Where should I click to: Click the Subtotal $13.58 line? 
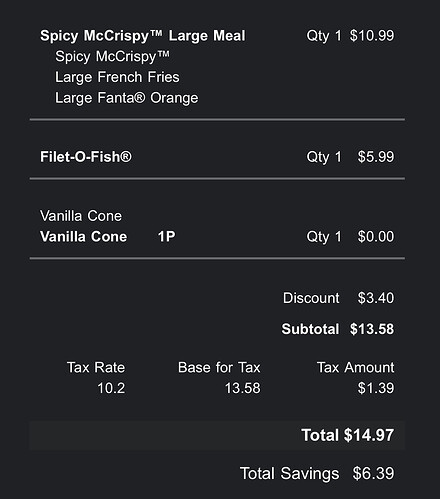338,329
